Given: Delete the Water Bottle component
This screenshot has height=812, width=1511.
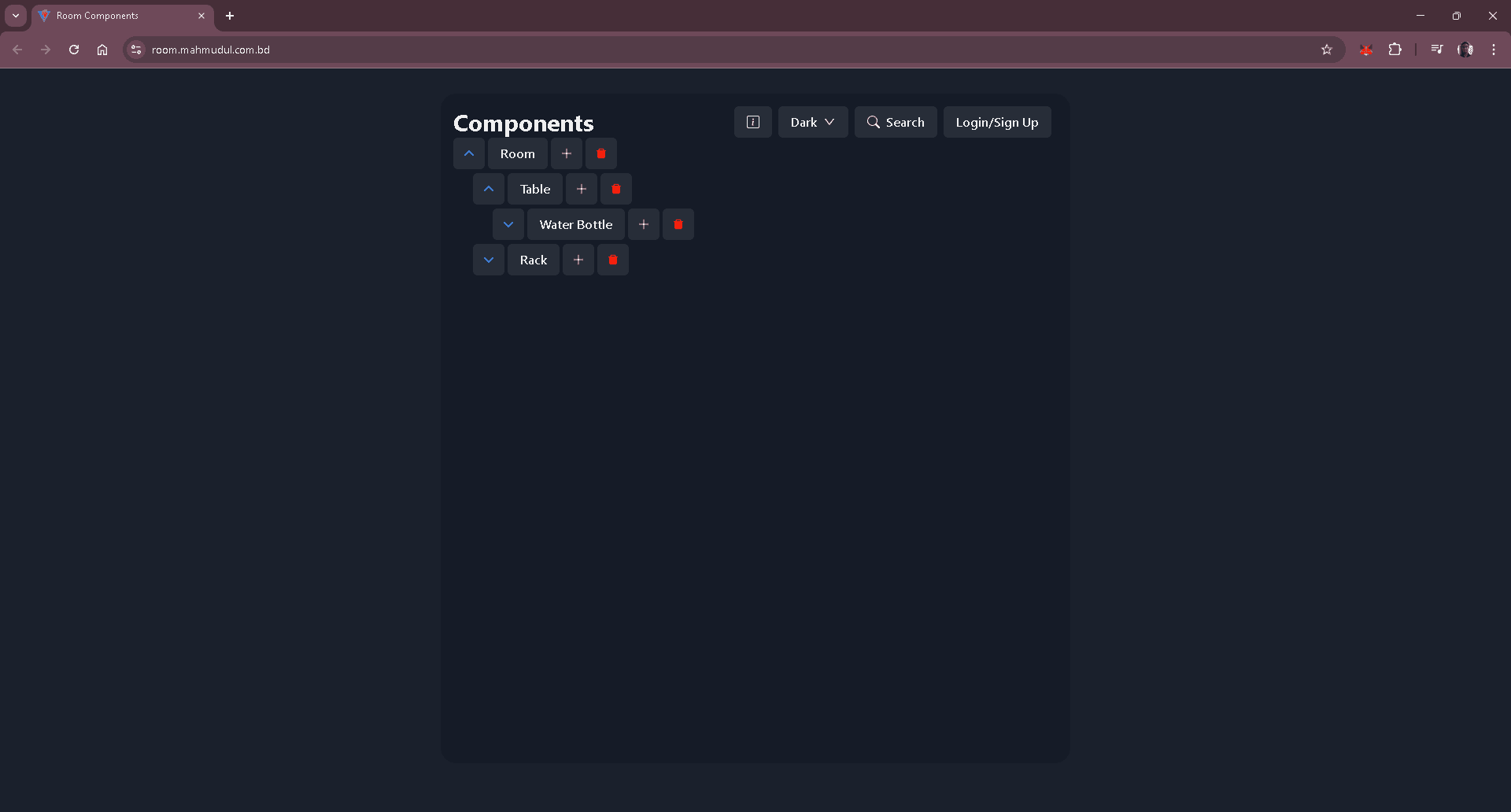Looking at the screenshot, I should (x=678, y=224).
